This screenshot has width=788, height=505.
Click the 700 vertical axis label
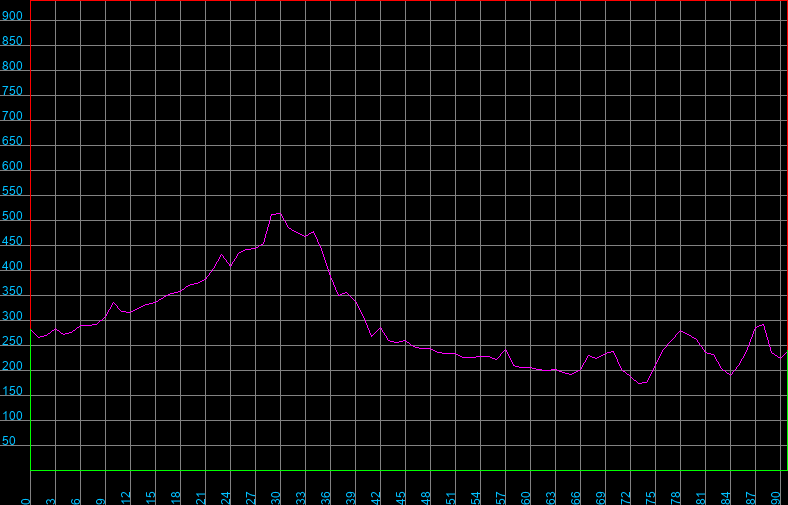(12, 116)
